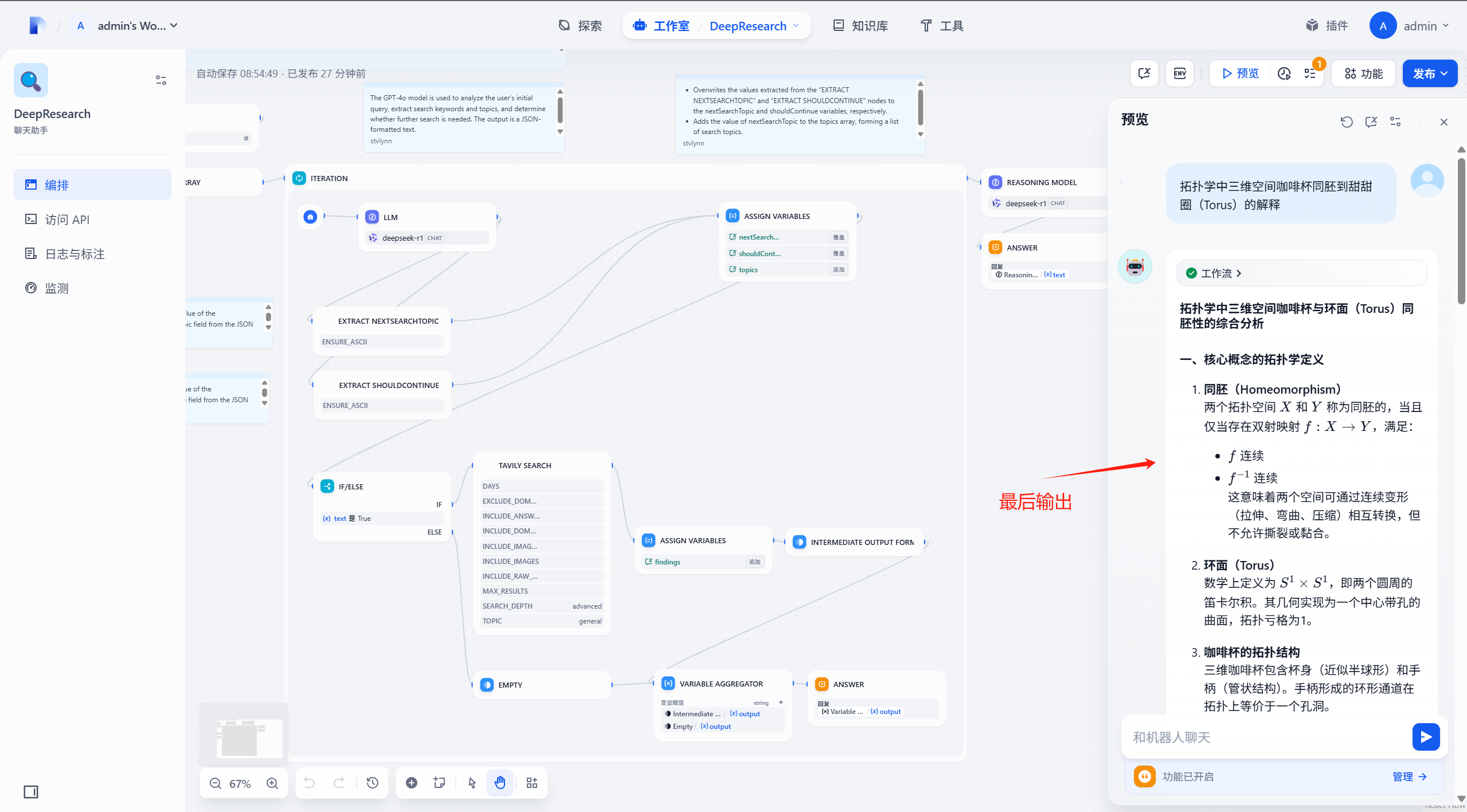Toggle the bottom-left sidebar collapse icon

(x=31, y=792)
